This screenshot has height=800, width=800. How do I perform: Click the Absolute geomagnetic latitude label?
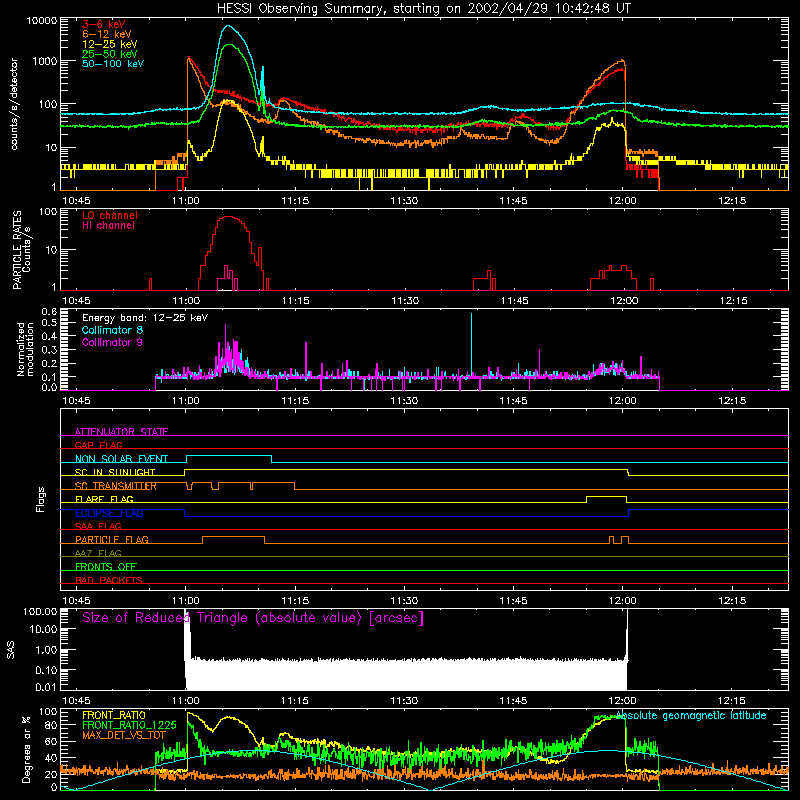pyautogui.click(x=691, y=715)
